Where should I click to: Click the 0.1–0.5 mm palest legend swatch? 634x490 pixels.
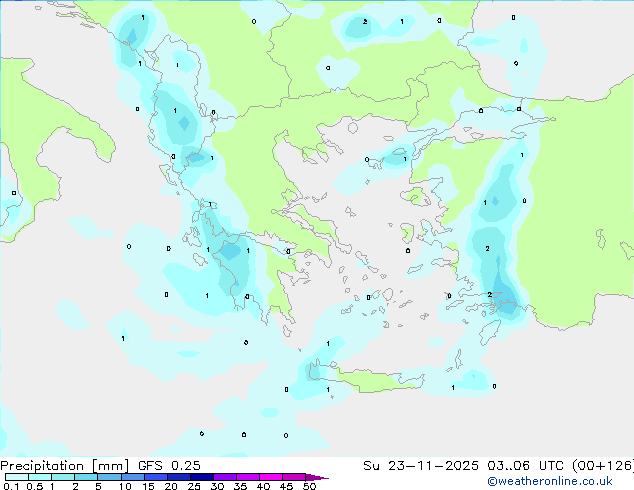click(17, 477)
